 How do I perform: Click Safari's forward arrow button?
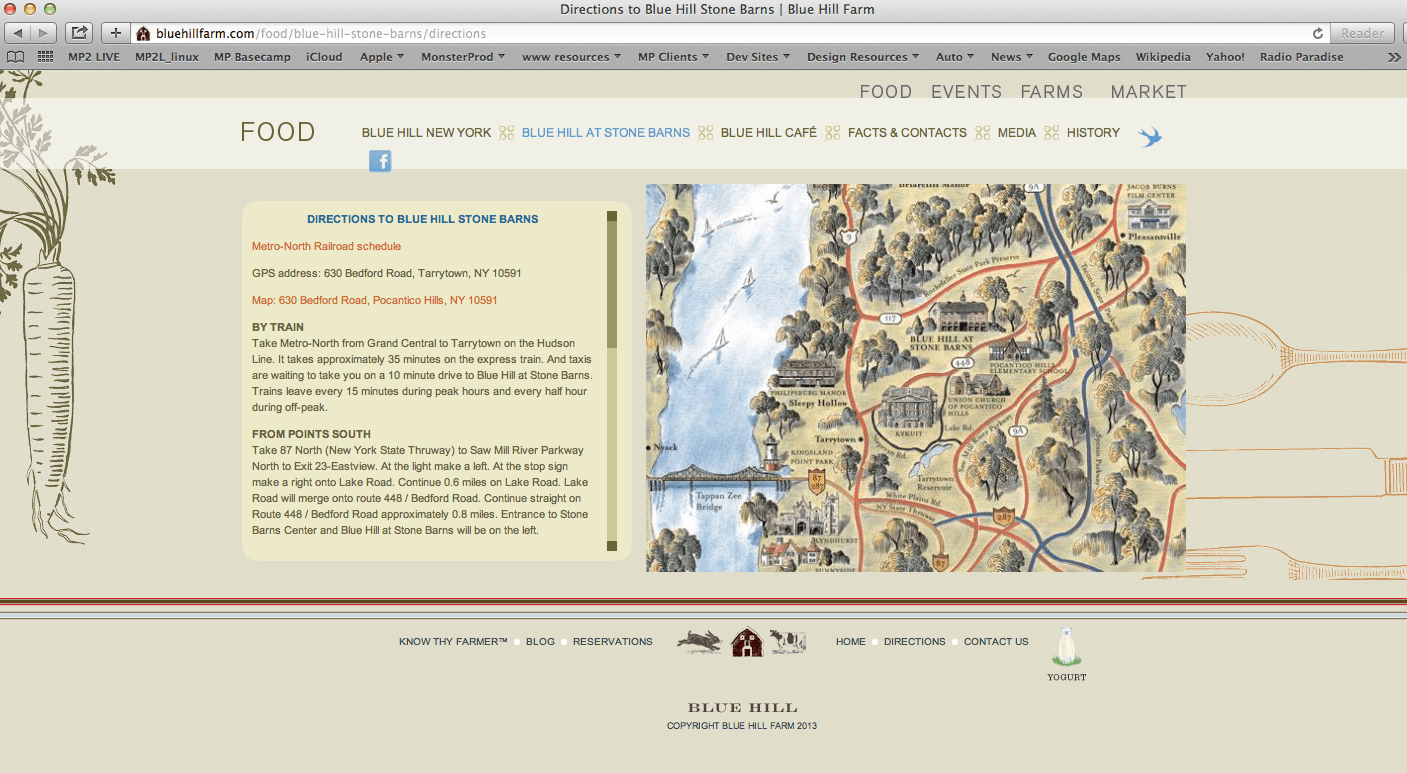pos(44,33)
